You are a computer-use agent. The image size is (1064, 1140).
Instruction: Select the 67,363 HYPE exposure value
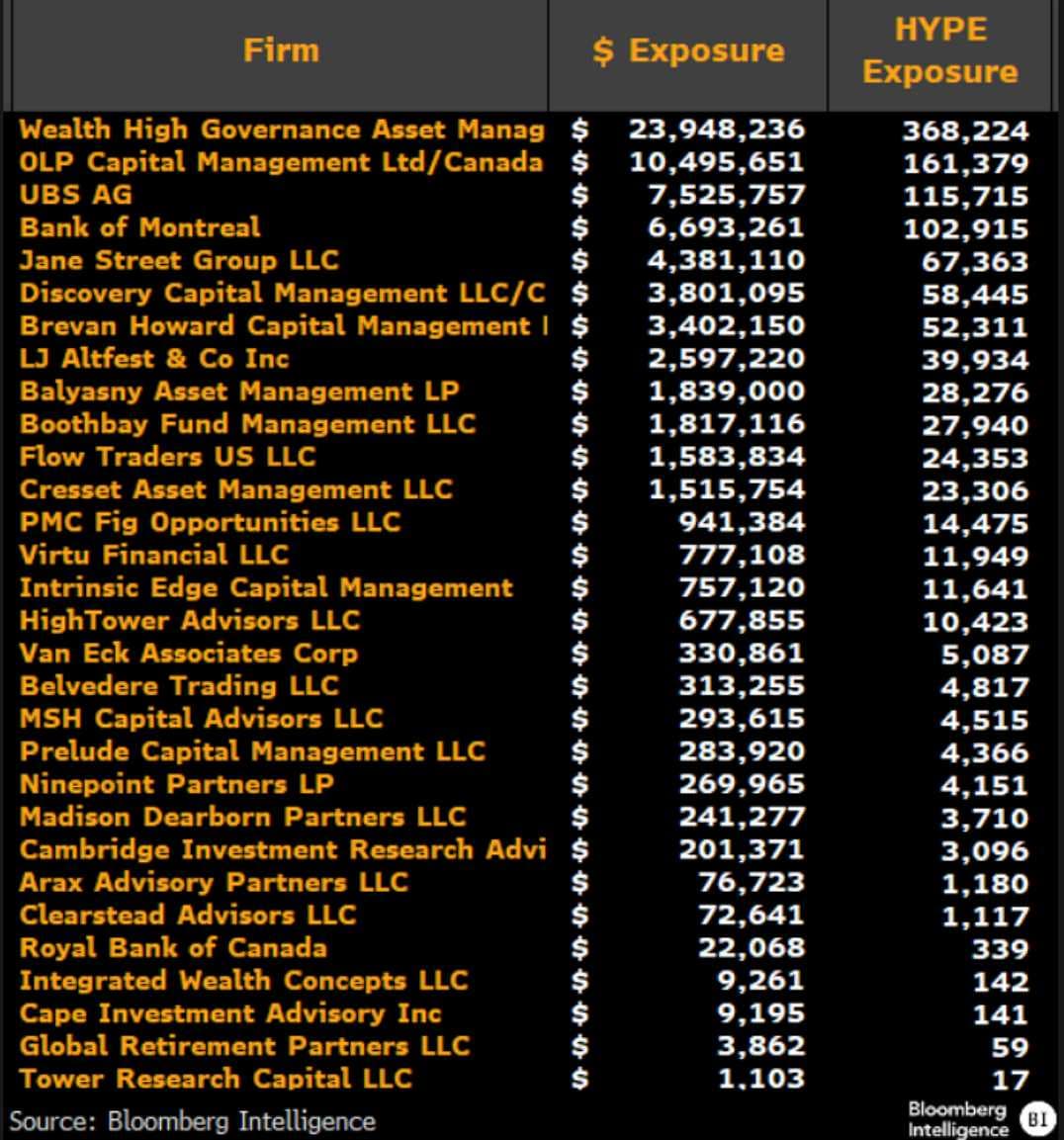975,262
